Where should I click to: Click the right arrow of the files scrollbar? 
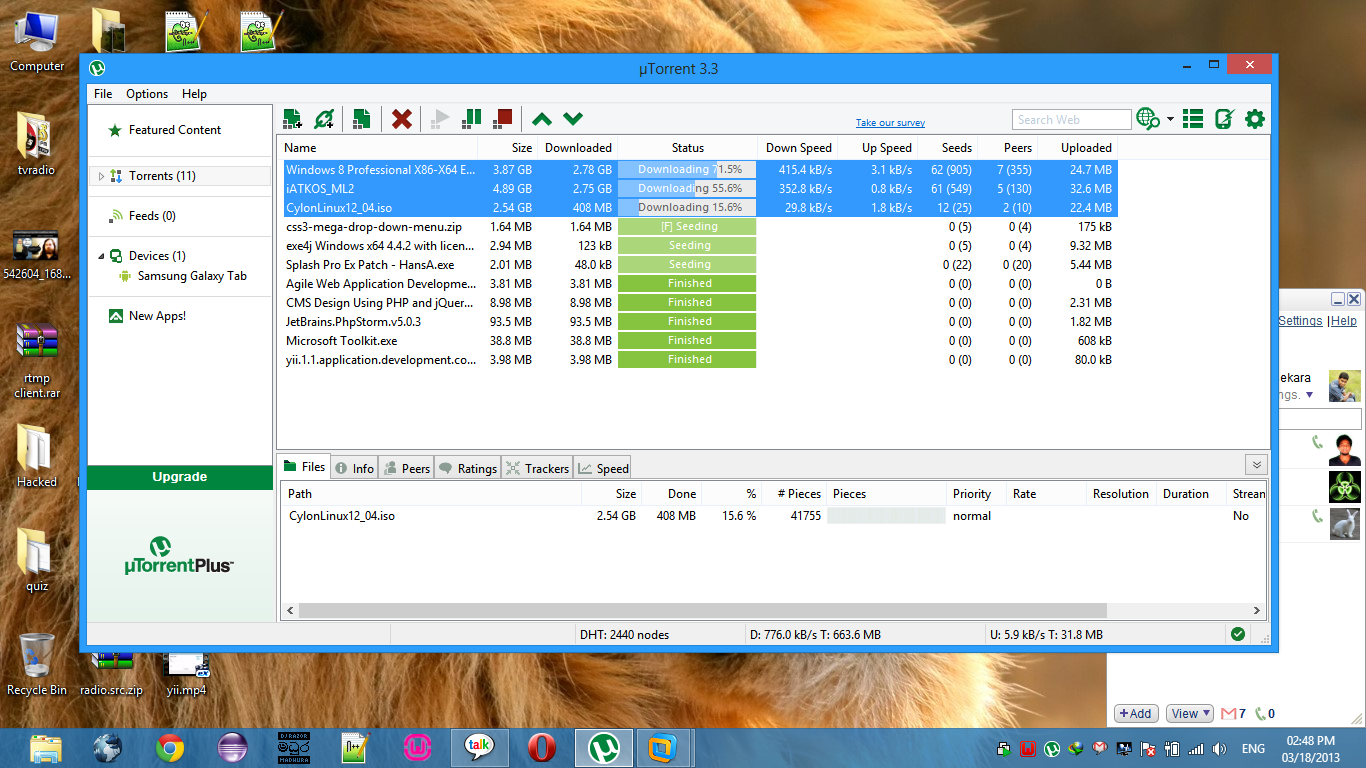click(x=1259, y=610)
